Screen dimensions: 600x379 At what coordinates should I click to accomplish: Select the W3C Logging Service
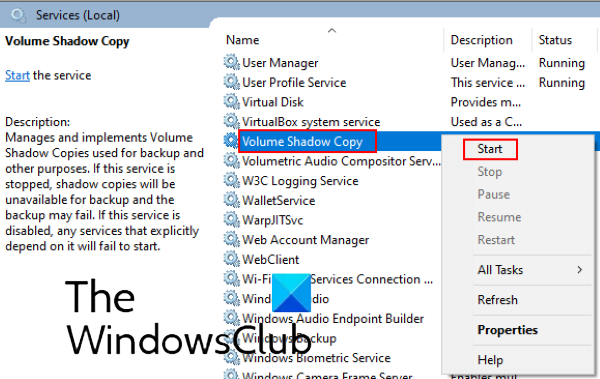(300, 181)
